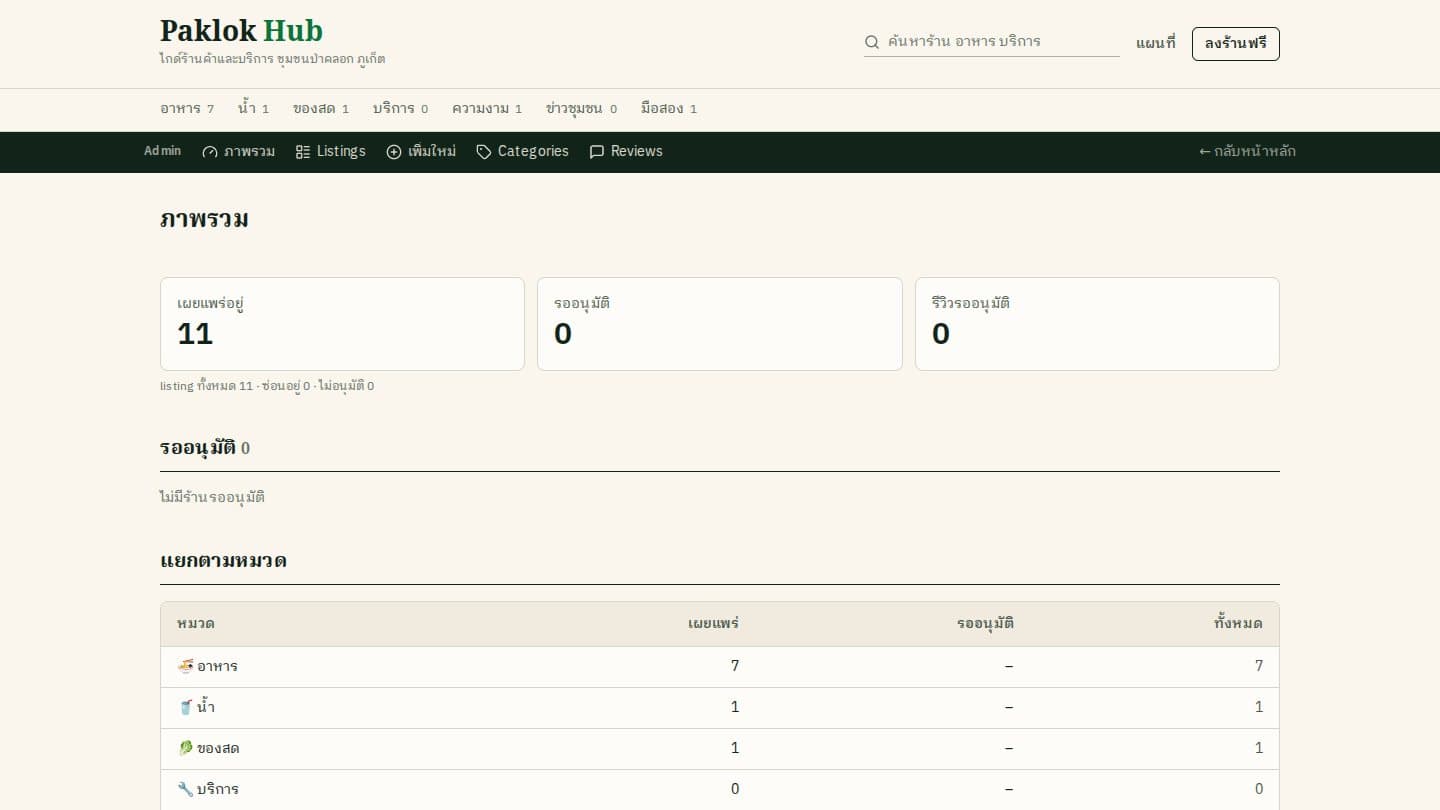The image size is (1440, 810).
Task: Open the ภาพรวม admin section
Action: [239, 152]
